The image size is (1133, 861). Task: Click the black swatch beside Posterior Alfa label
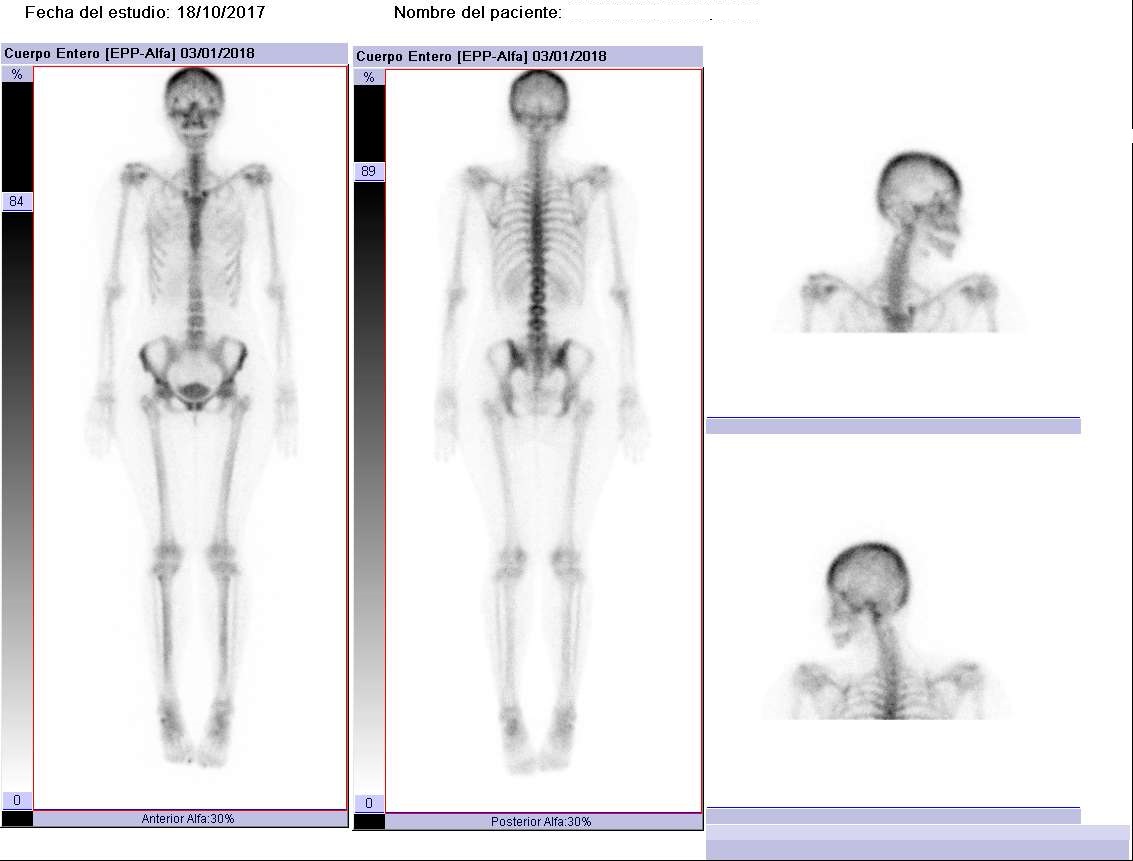tap(369, 822)
